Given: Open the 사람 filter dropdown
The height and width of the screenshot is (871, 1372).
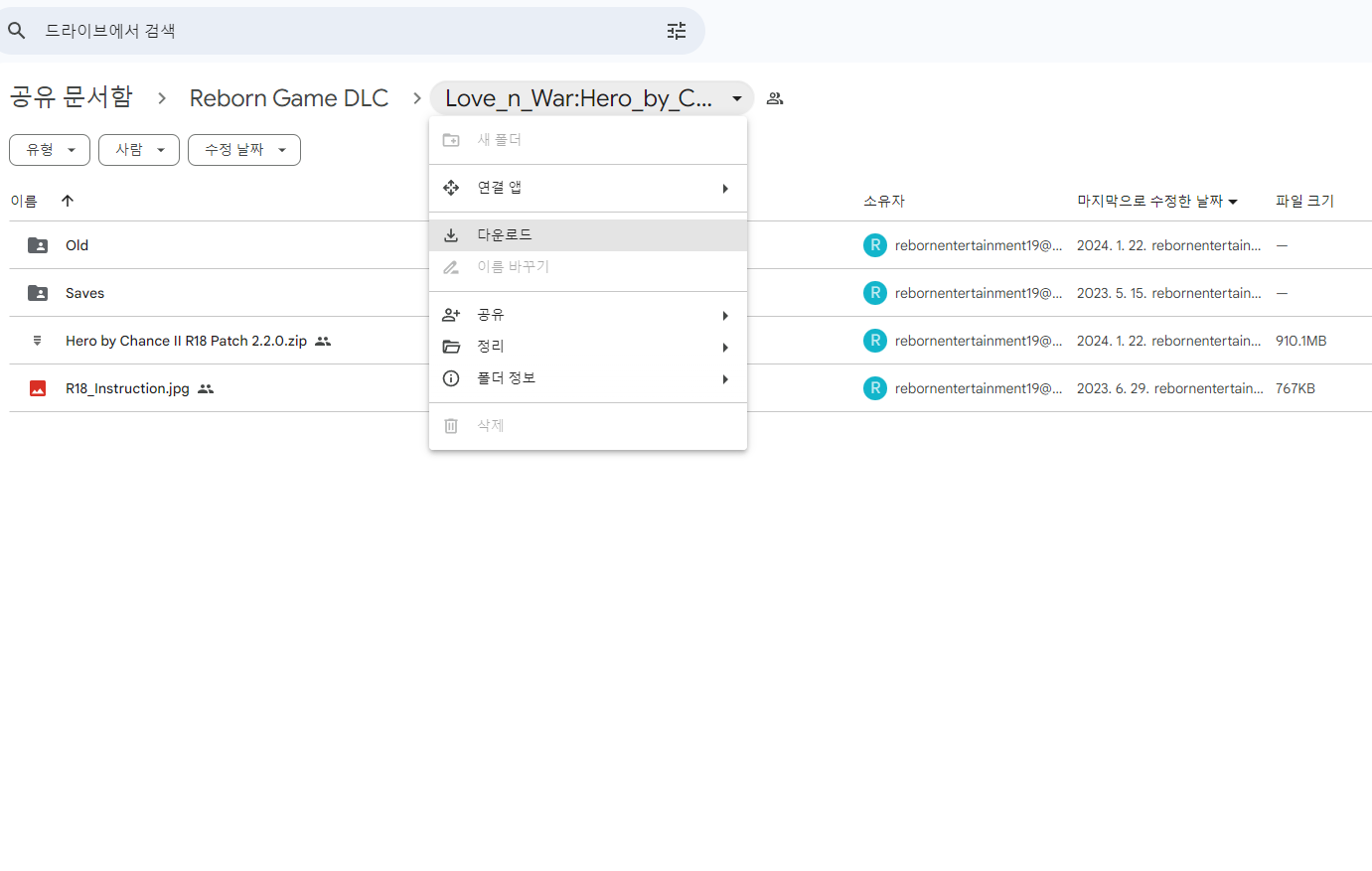Looking at the screenshot, I should (139, 150).
